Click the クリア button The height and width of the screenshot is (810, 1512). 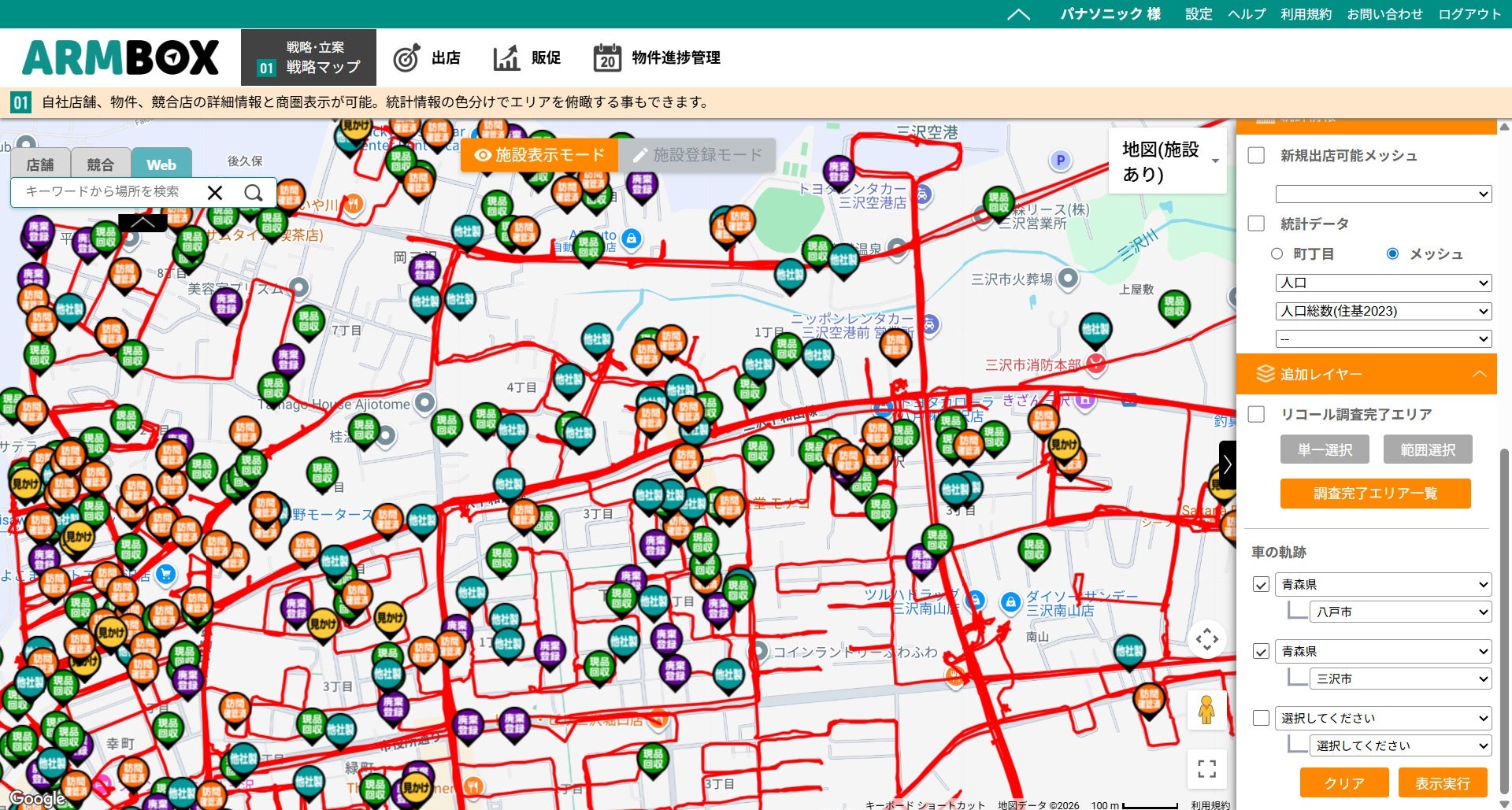[1343, 783]
